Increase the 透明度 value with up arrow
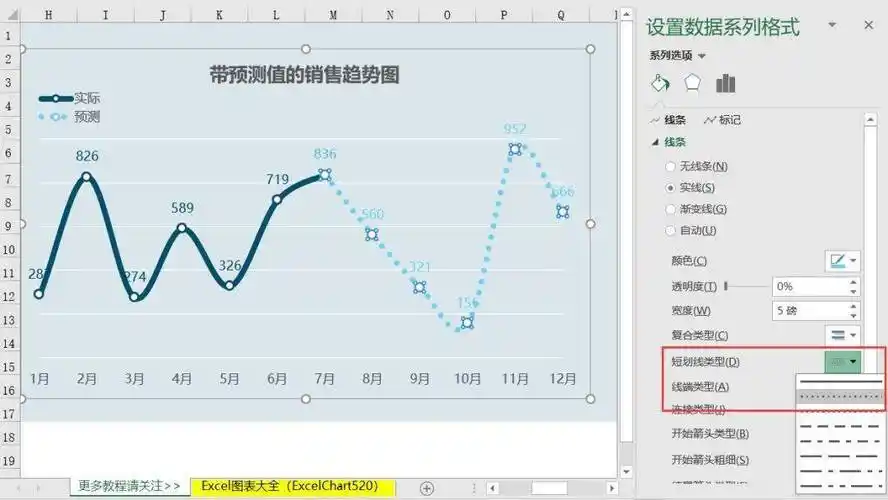The height and width of the screenshot is (500, 888). (x=853, y=282)
